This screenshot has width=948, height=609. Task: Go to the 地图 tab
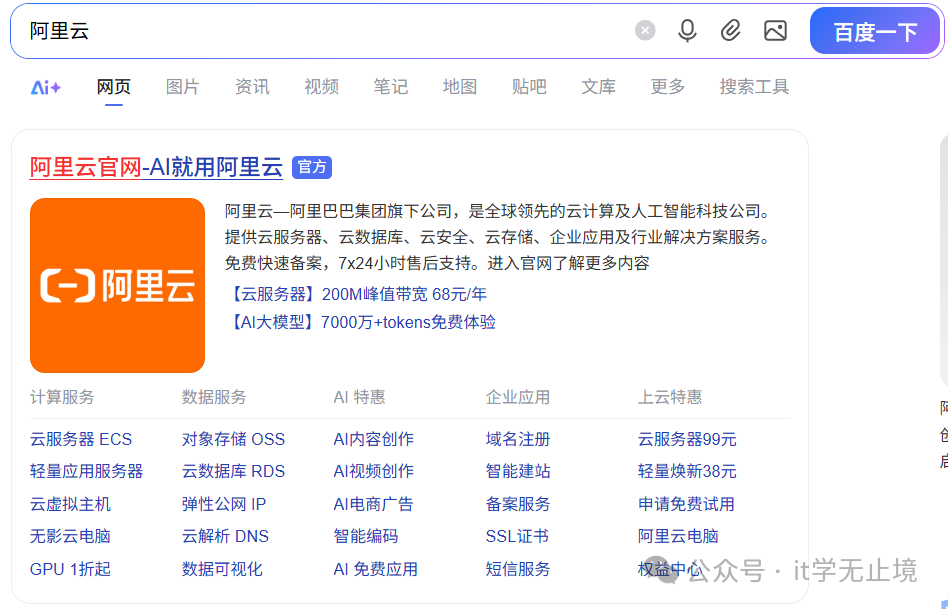click(x=459, y=87)
